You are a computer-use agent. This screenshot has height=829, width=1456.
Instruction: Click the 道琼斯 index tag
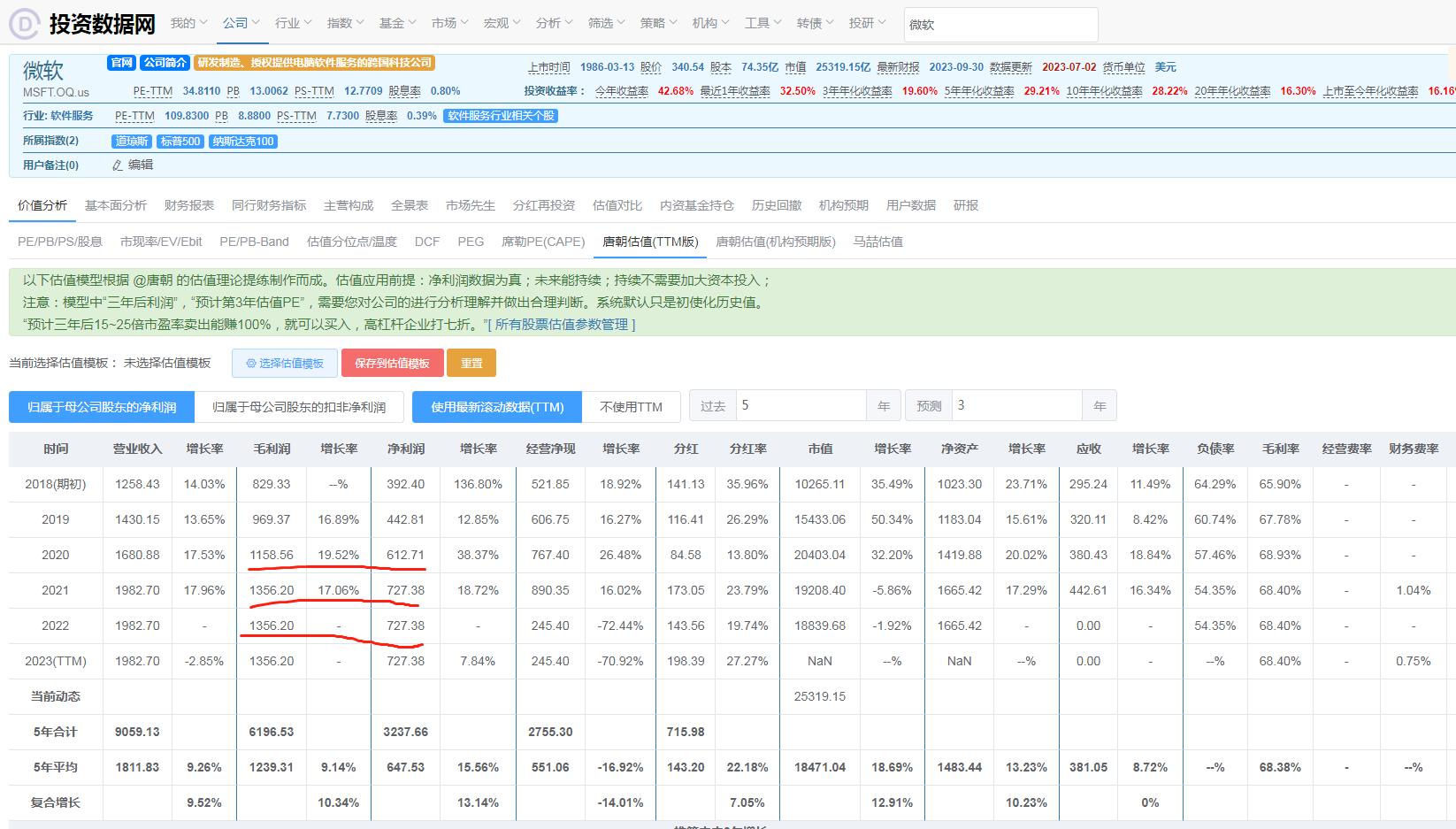[x=132, y=142]
